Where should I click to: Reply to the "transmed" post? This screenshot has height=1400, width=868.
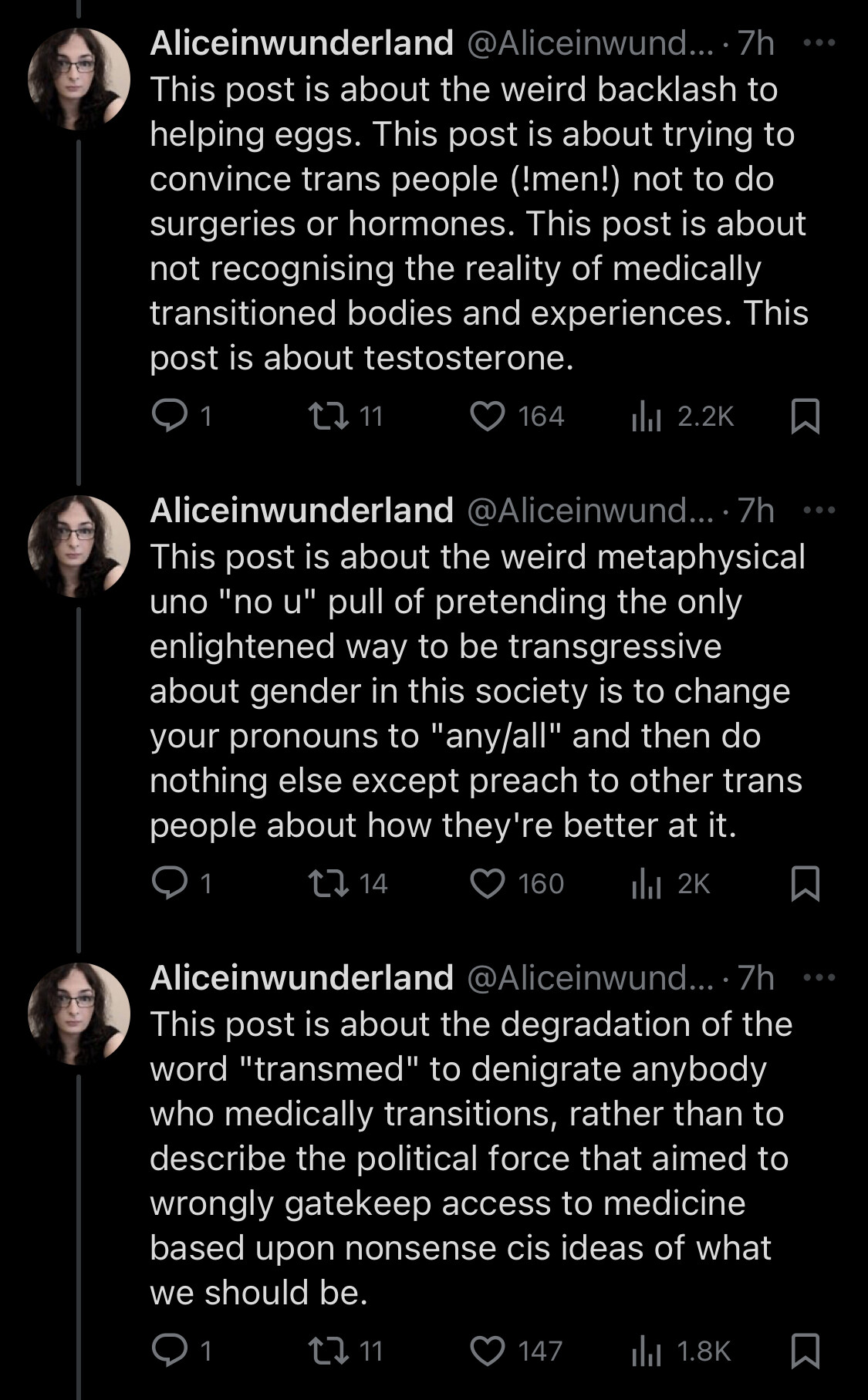point(167,1351)
